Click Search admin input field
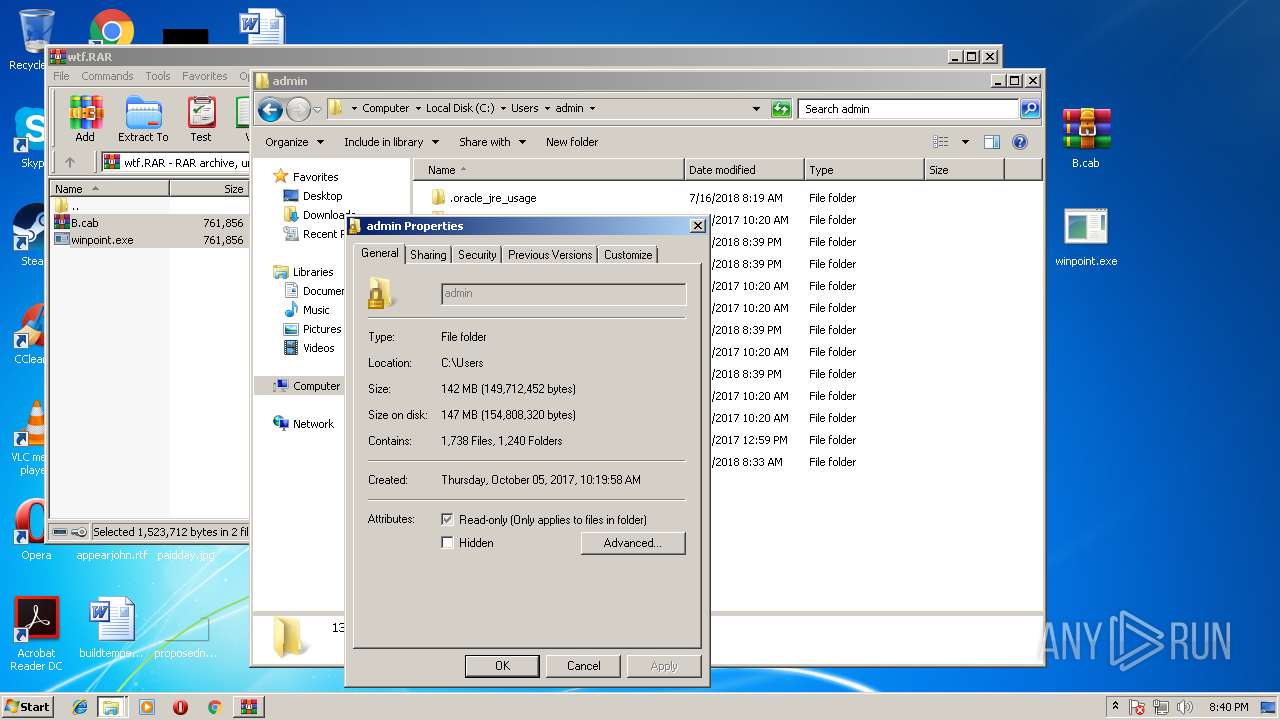The height and width of the screenshot is (720, 1280). point(910,109)
